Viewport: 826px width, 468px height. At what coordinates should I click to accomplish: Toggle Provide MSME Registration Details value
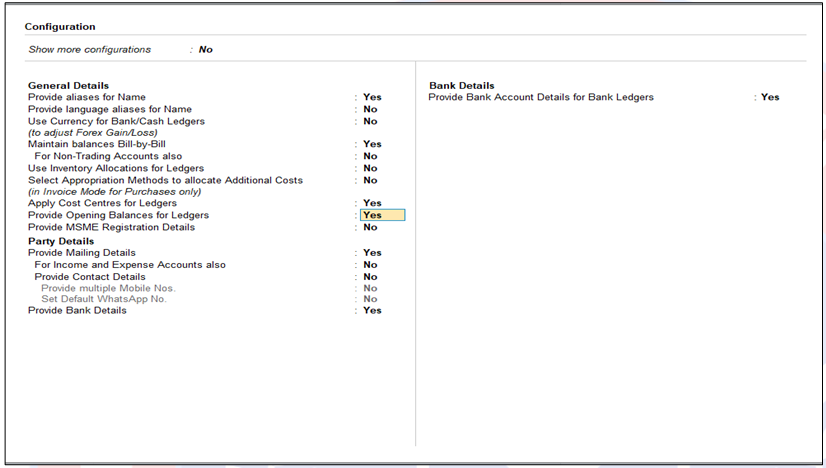370,227
